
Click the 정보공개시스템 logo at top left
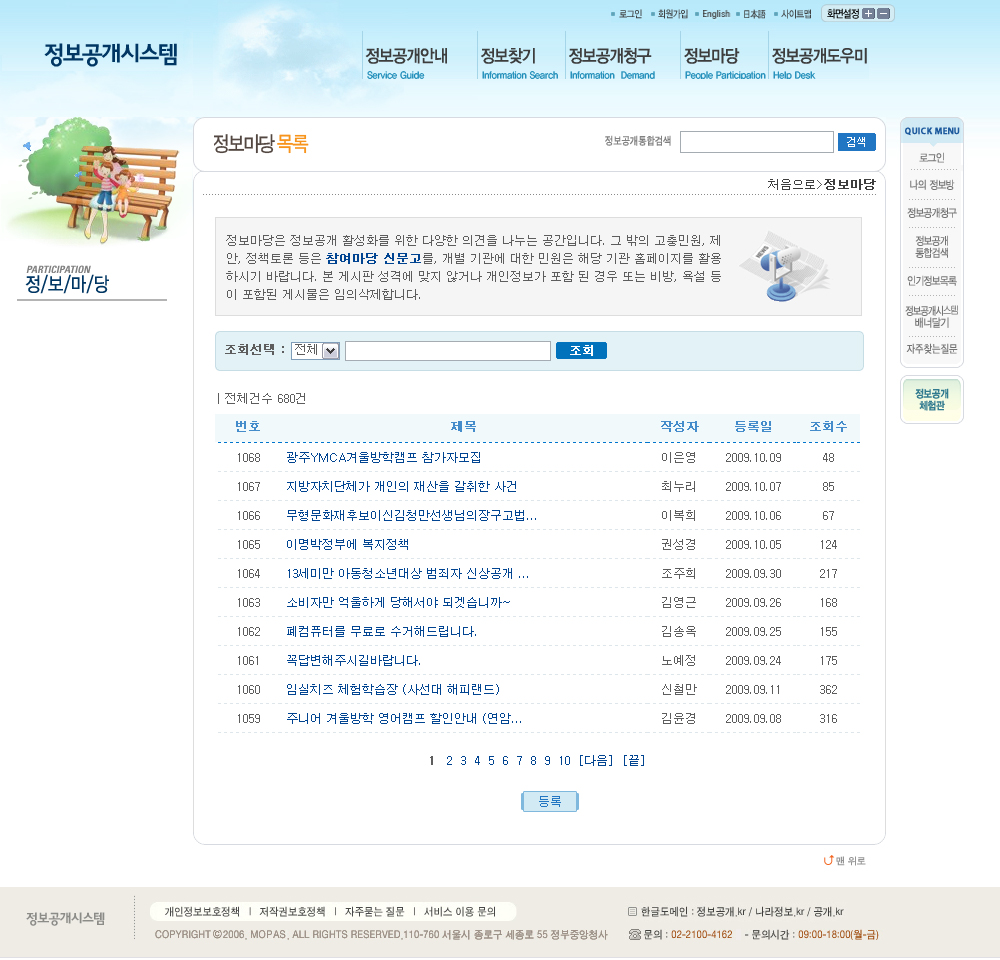point(111,54)
